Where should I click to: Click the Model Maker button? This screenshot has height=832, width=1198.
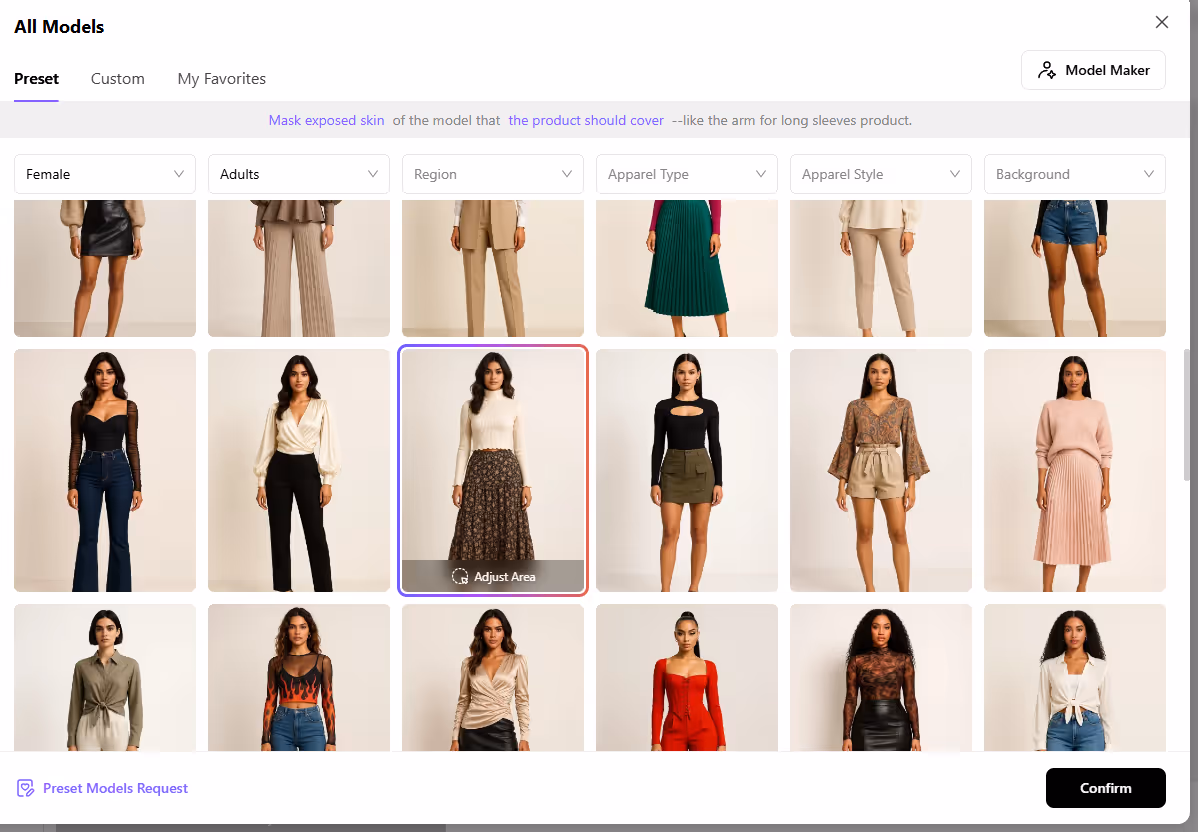pos(1093,70)
